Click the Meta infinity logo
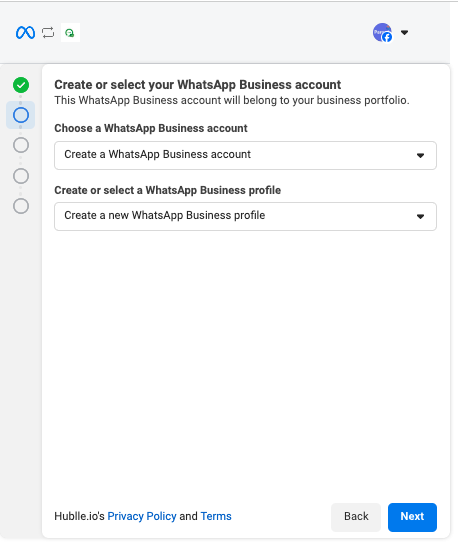This screenshot has height=545, width=458. coord(25,33)
